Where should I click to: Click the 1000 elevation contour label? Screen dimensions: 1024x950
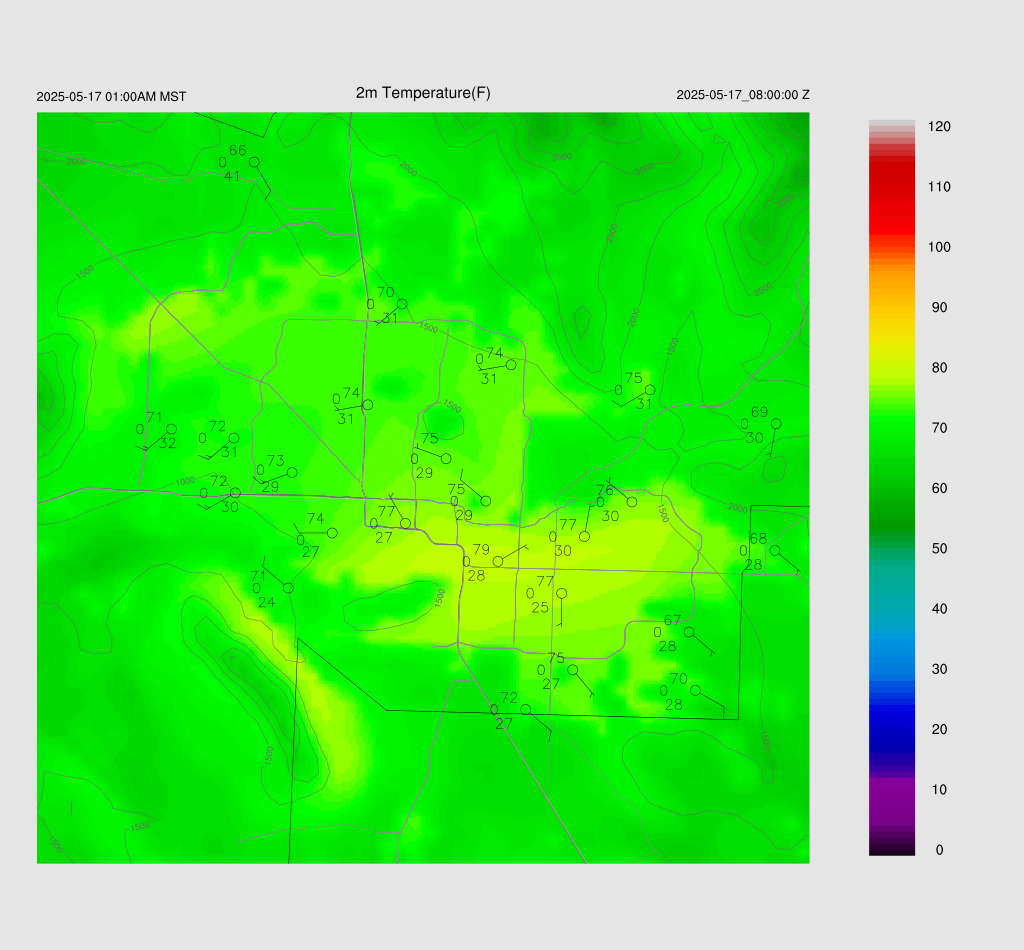[185, 481]
